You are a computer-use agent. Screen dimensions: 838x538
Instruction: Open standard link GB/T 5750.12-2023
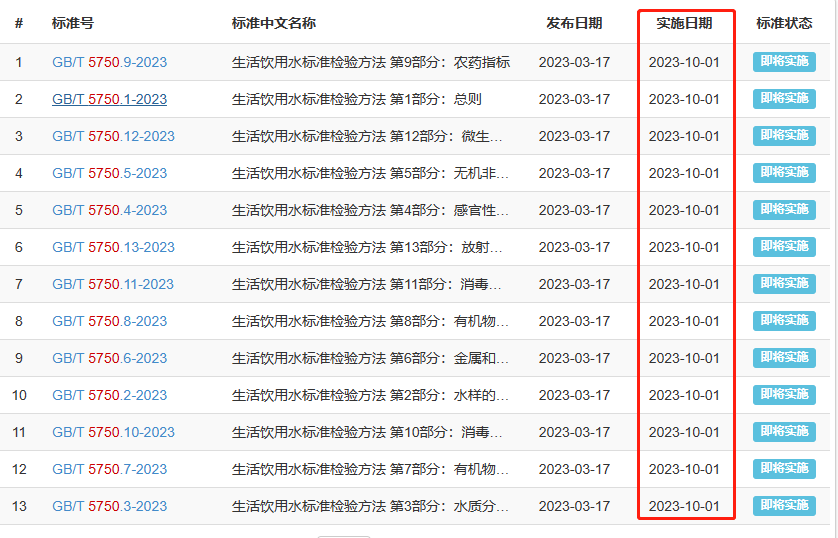113,136
